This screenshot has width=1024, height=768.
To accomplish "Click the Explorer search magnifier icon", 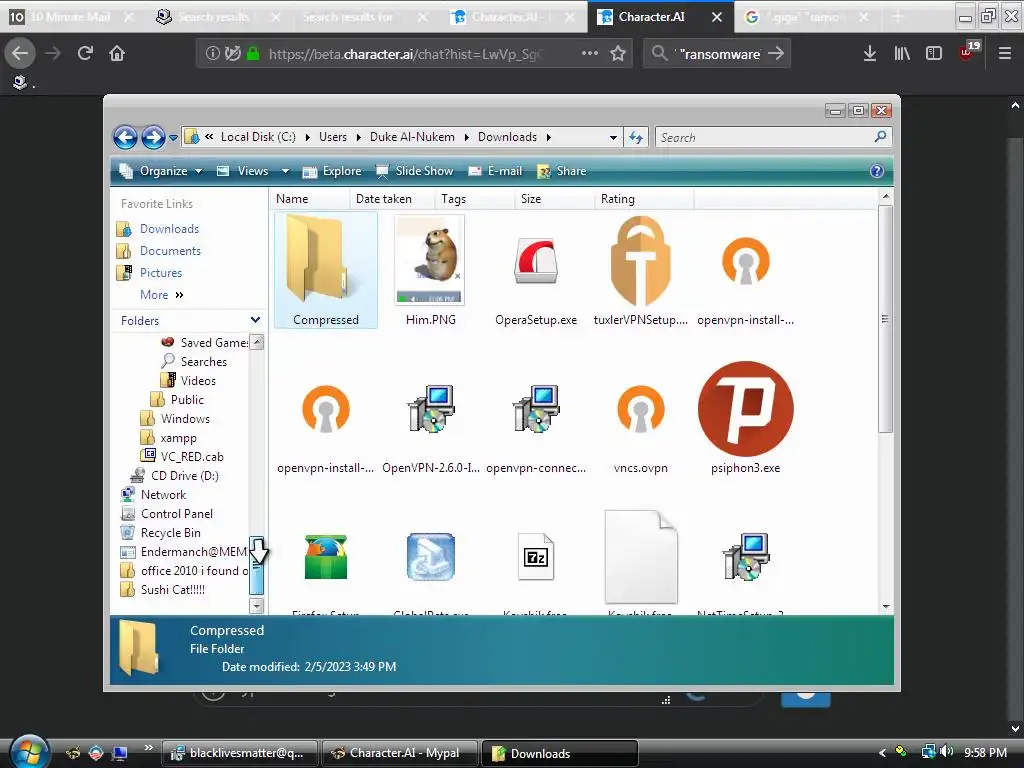I will pyautogui.click(x=880, y=136).
